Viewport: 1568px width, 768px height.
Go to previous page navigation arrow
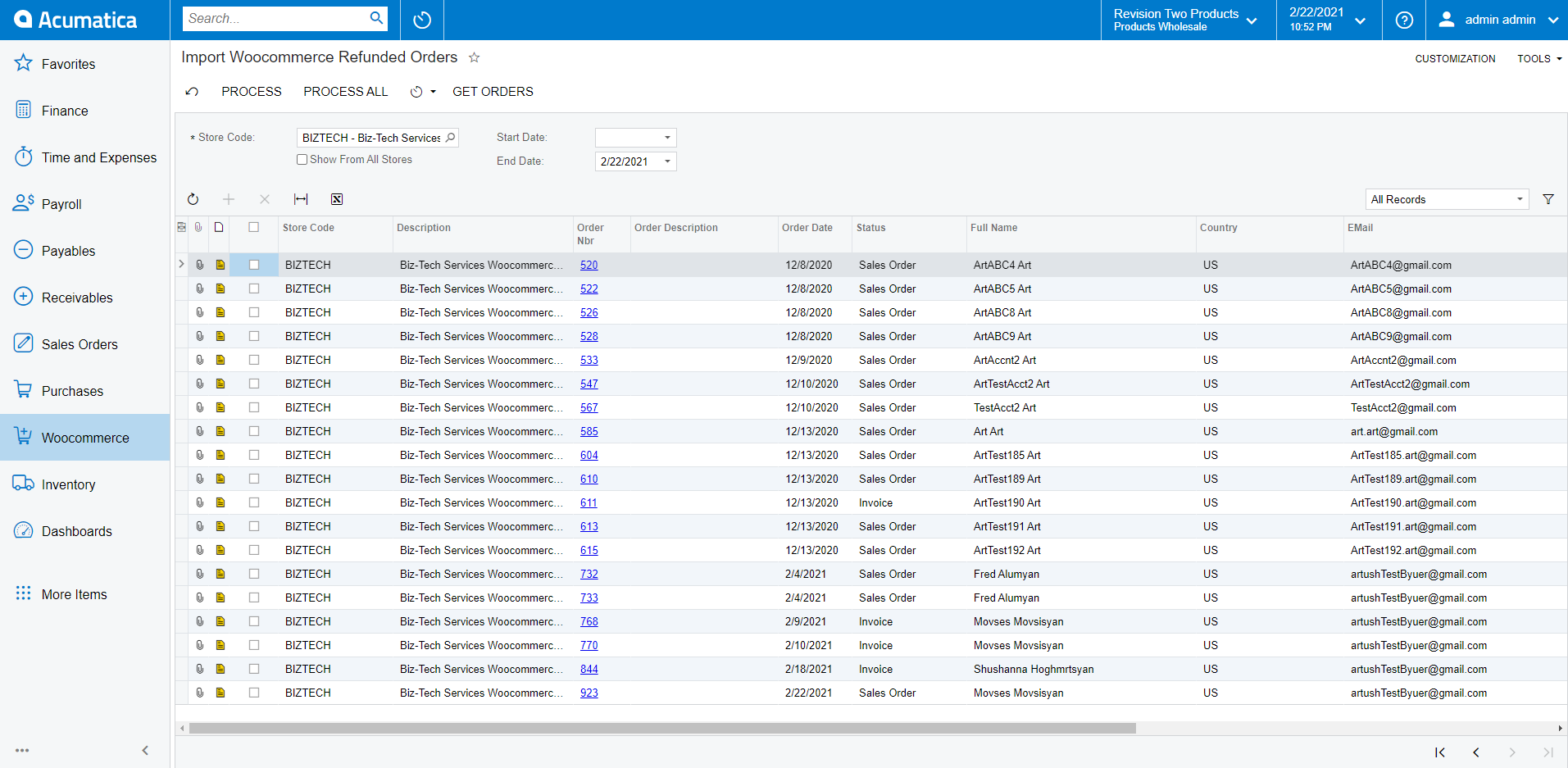click(x=1476, y=752)
